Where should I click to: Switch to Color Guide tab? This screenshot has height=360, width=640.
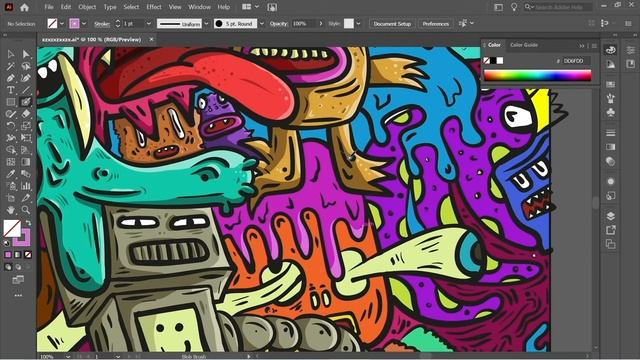pos(524,45)
